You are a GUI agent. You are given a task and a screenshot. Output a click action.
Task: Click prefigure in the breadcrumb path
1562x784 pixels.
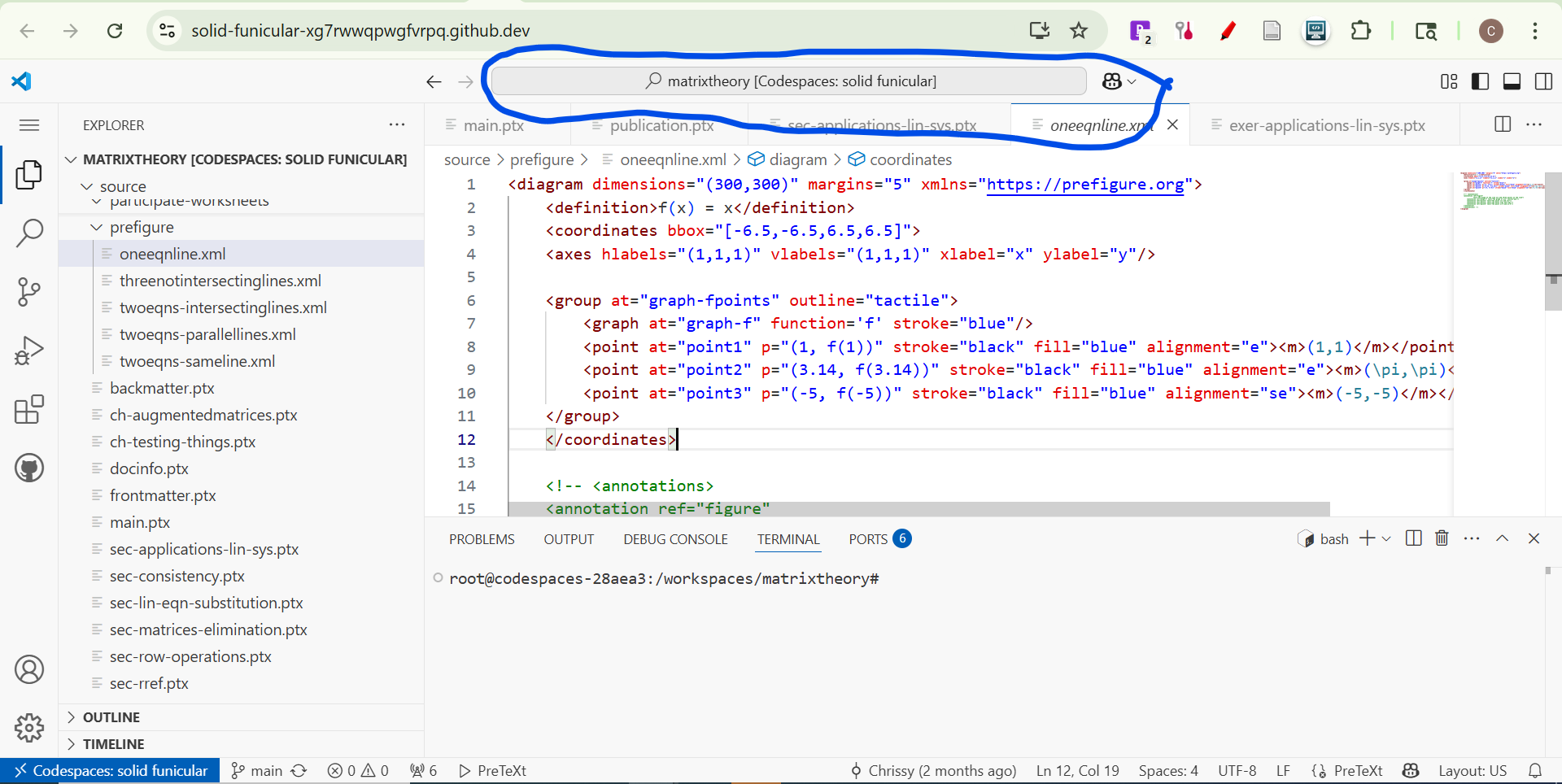coord(542,159)
